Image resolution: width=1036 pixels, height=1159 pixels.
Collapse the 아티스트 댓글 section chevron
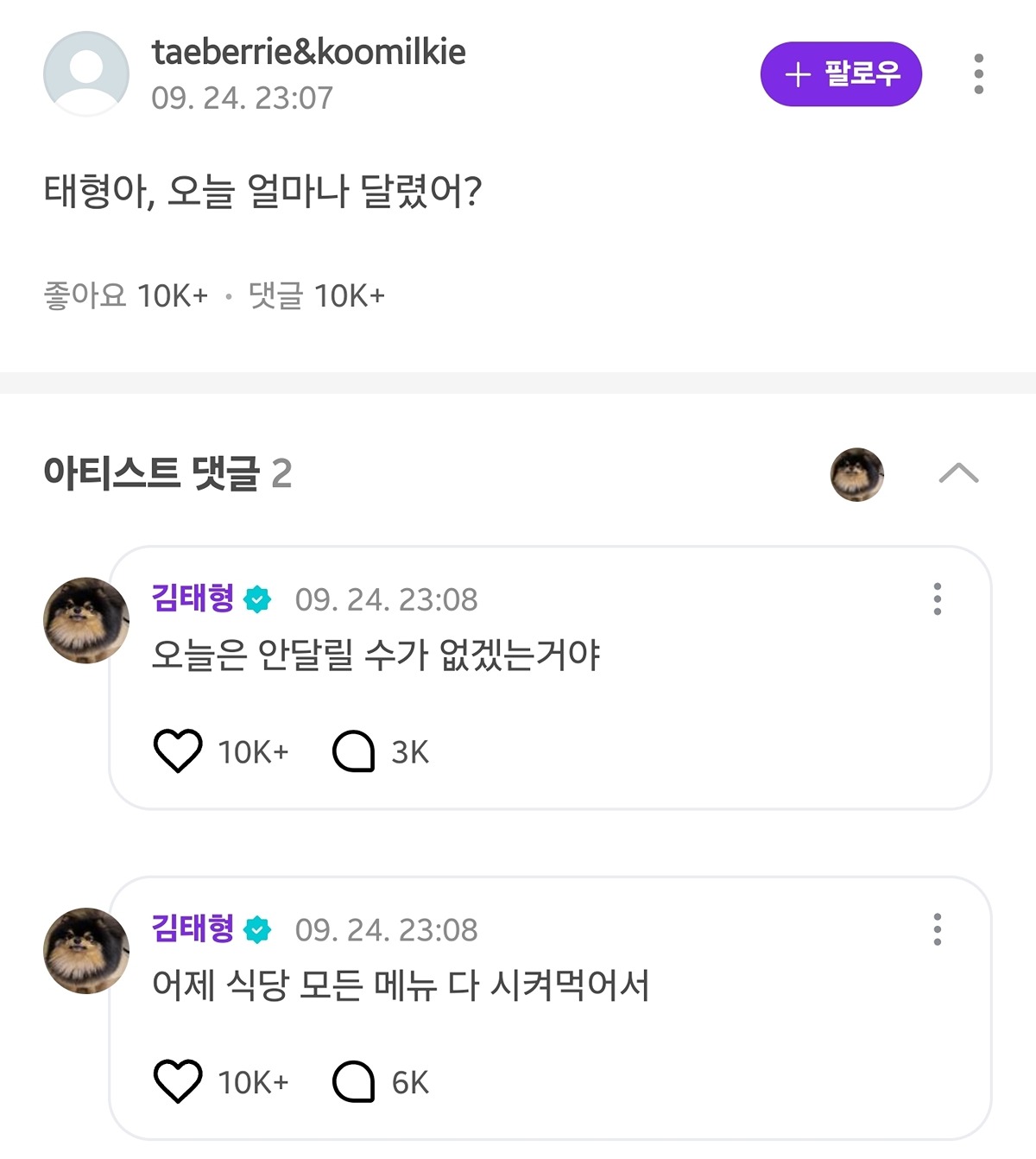958,473
